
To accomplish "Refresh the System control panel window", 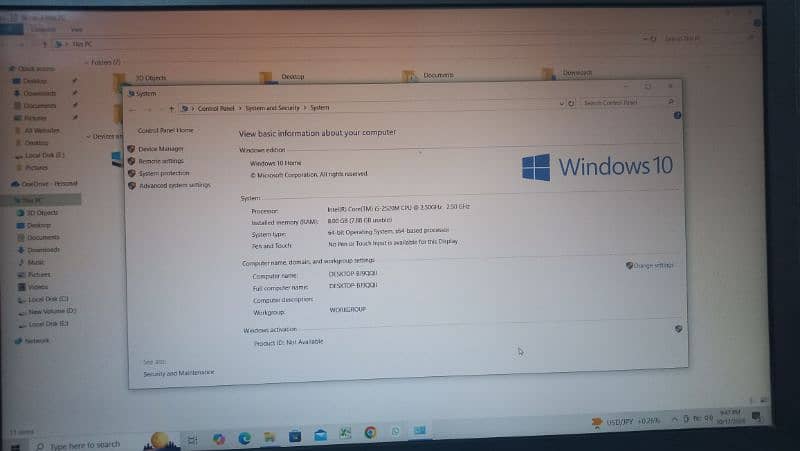I will pyautogui.click(x=571, y=103).
